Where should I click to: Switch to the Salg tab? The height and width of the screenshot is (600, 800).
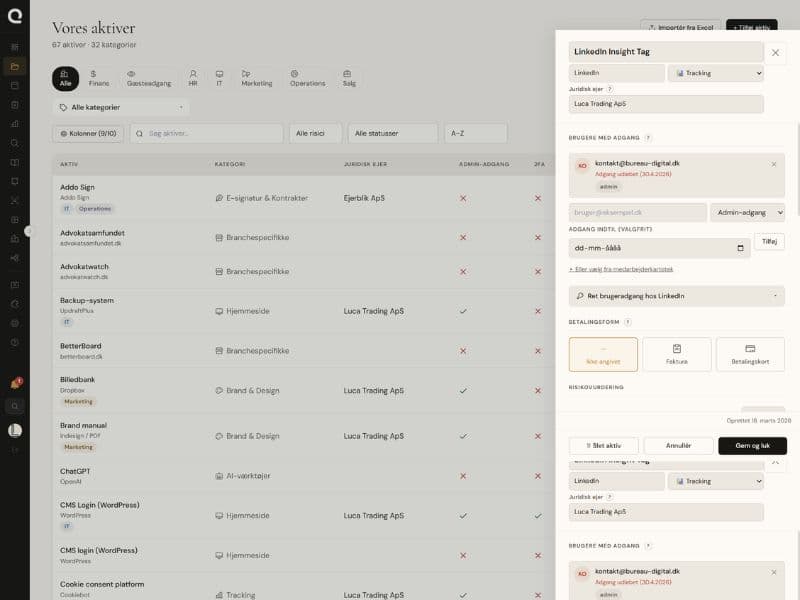349,79
